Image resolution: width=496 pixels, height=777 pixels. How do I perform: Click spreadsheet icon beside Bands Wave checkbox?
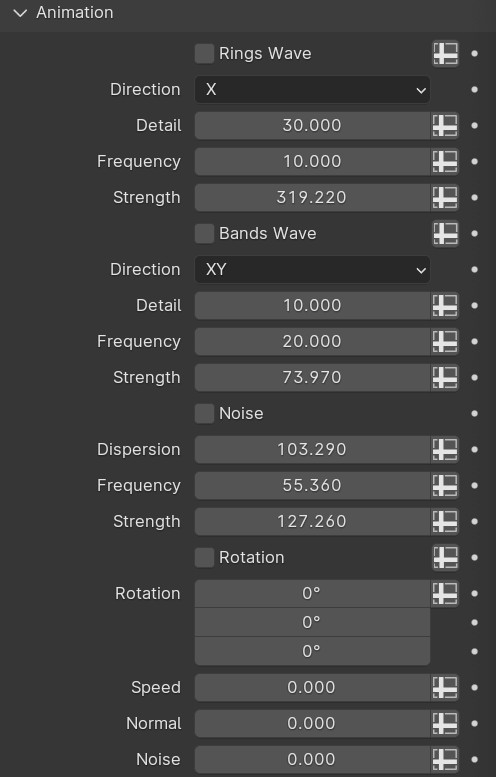pyautogui.click(x=445, y=233)
